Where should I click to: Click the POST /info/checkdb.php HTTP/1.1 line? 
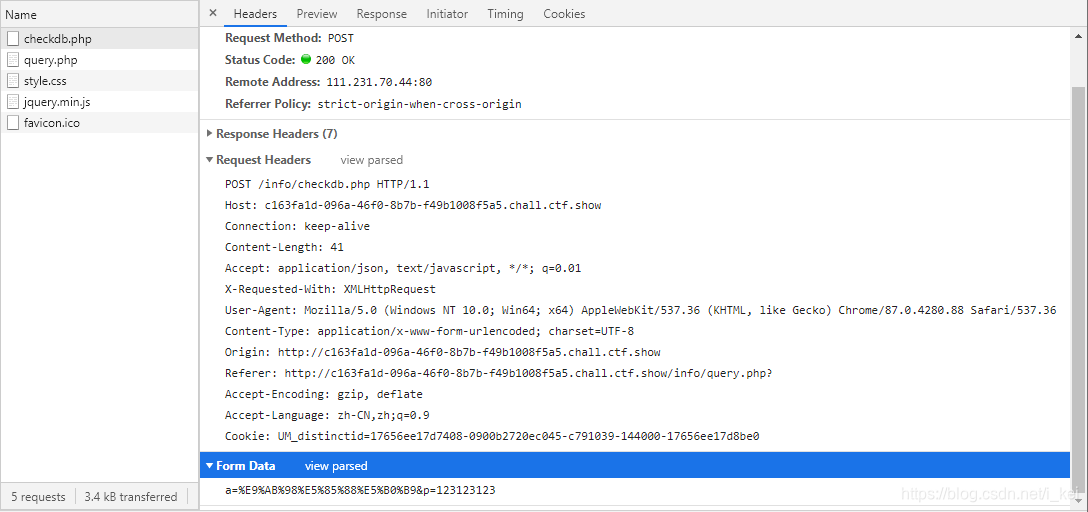[328, 185]
